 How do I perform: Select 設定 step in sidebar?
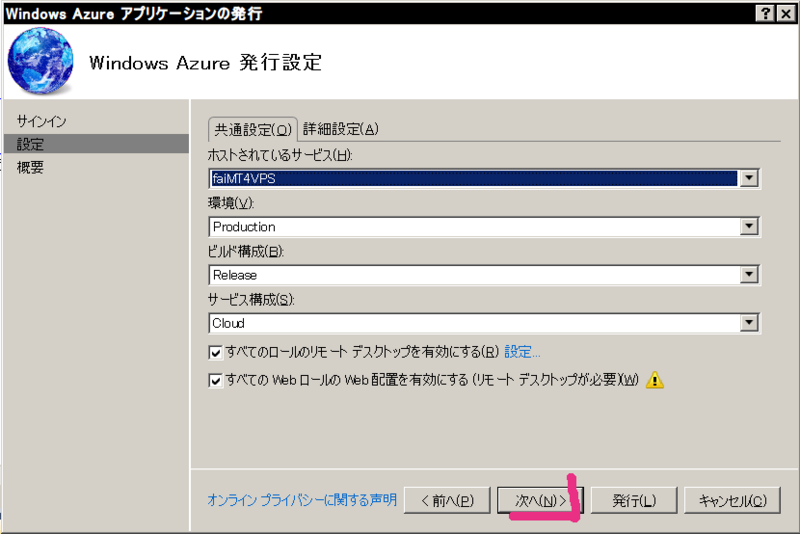pyautogui.click(x=96, y=144)
